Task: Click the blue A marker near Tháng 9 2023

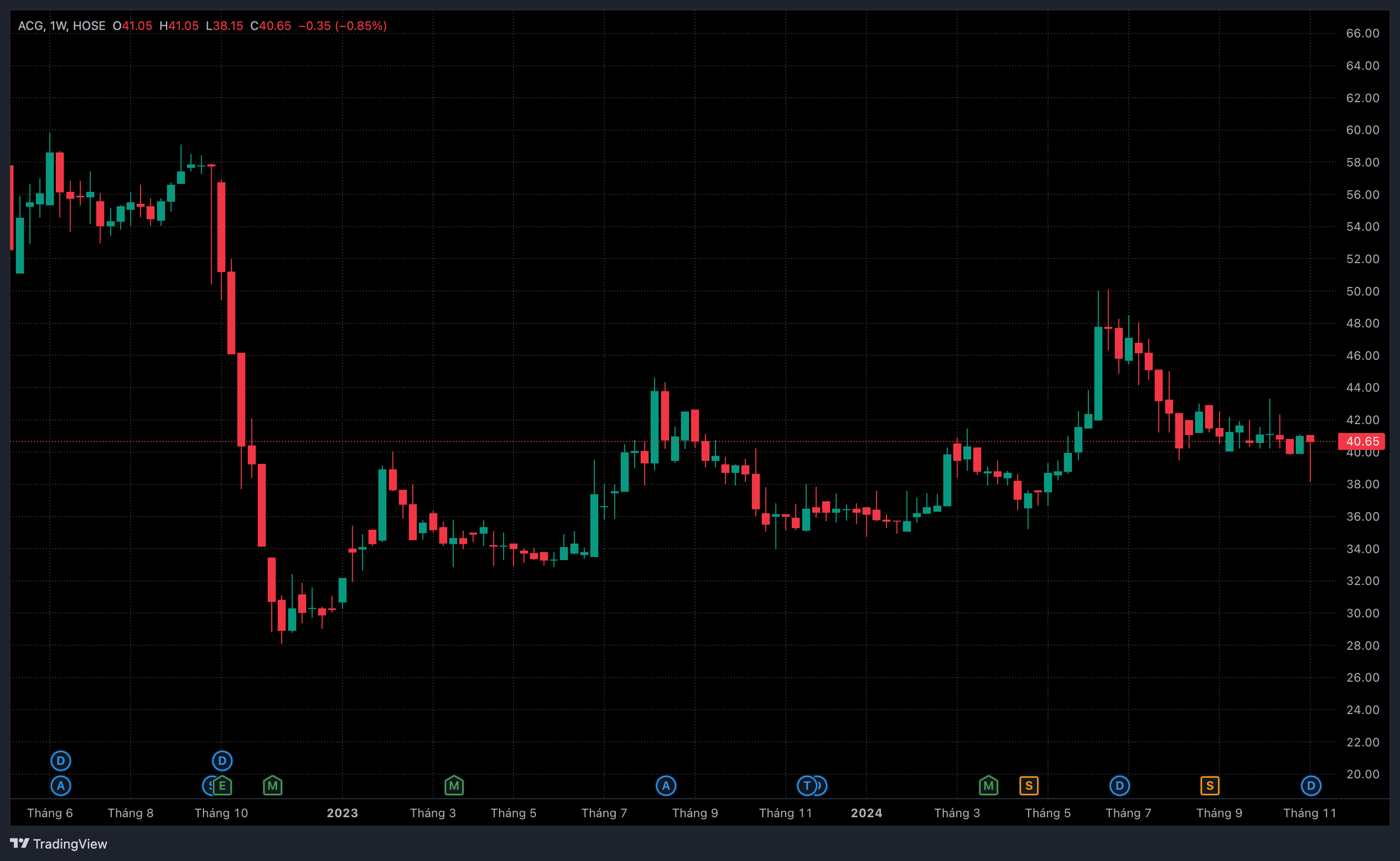Action: 666,786
